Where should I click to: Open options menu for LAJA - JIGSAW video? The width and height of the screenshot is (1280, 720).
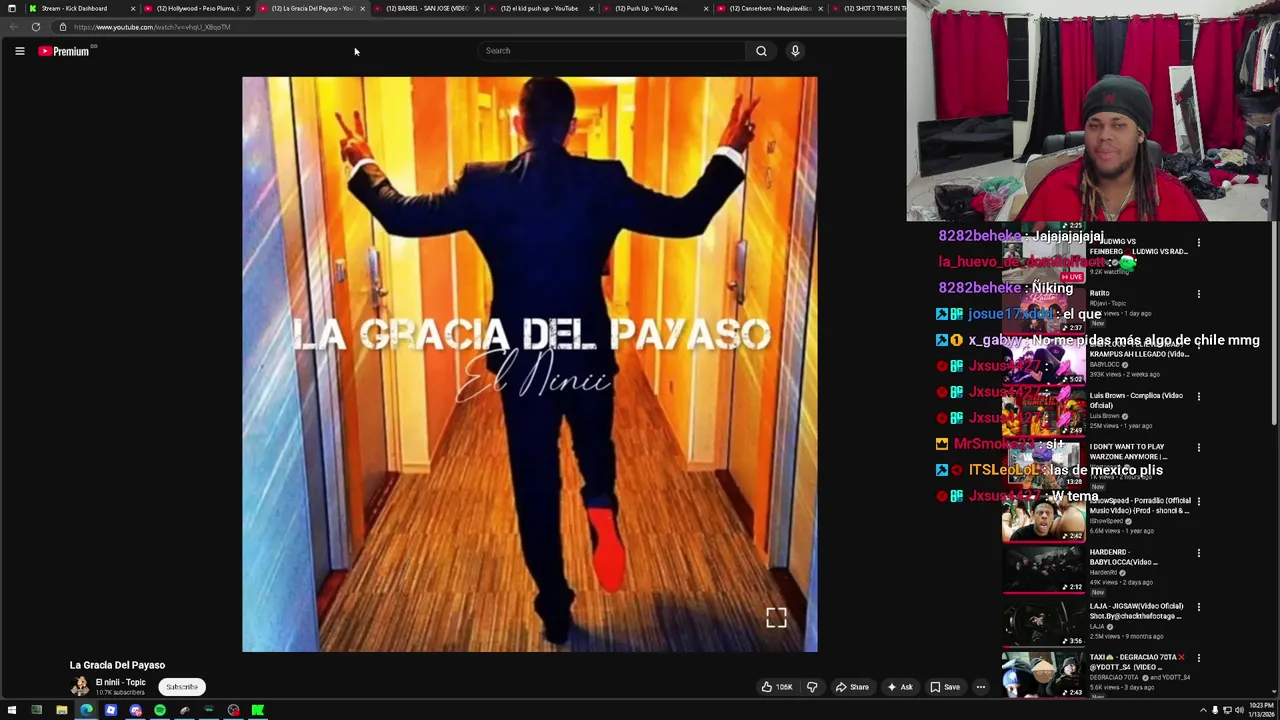tap(1199, 607)
